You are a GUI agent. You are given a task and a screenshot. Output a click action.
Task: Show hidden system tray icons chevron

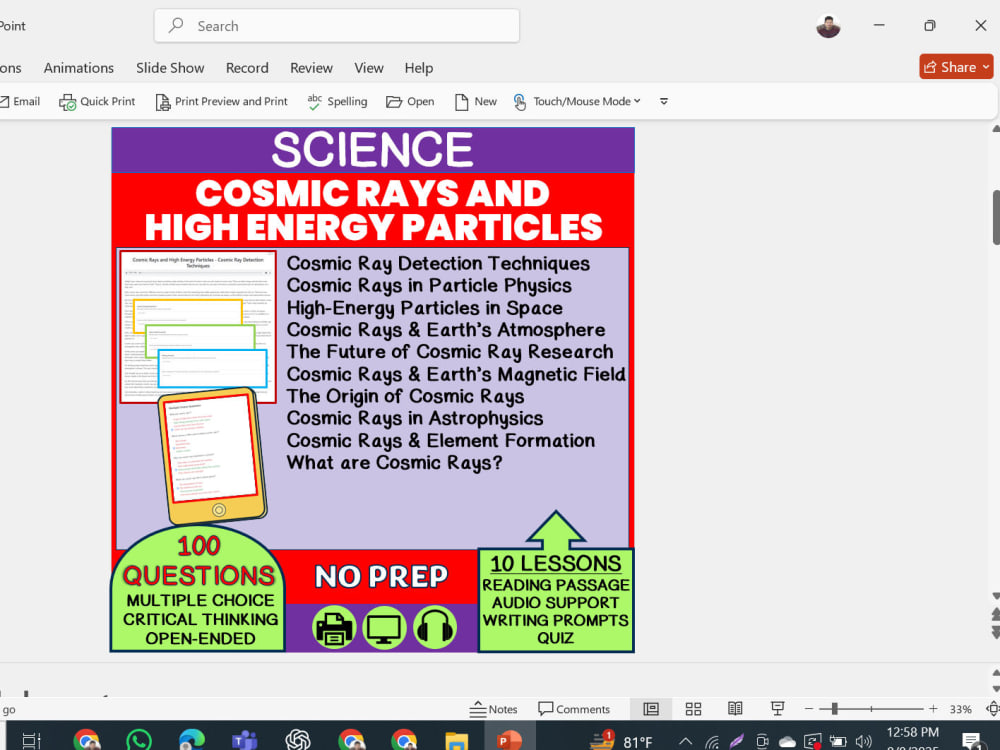(685, 741)
